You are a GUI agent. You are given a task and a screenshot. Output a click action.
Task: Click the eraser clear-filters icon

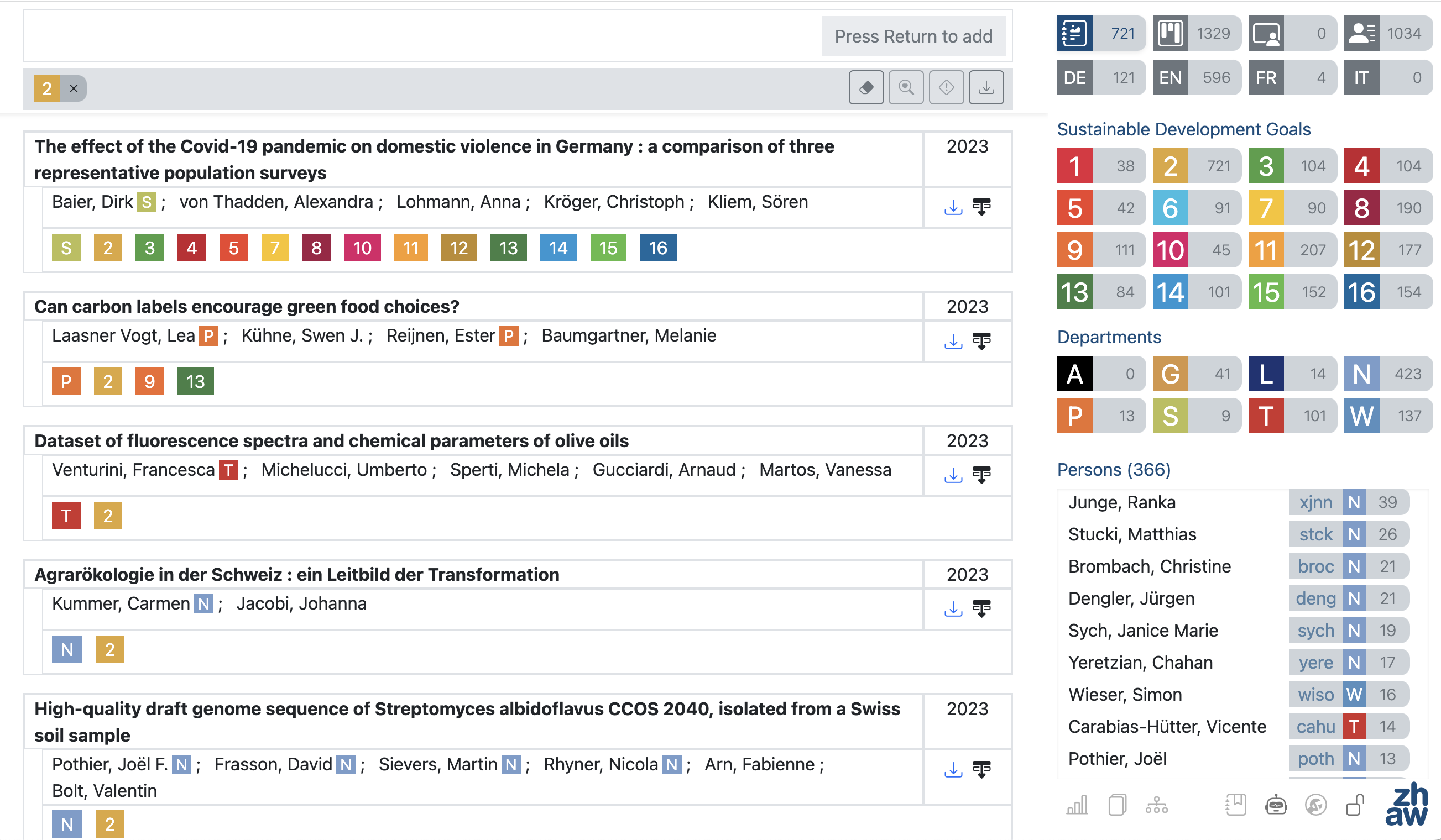866,88
